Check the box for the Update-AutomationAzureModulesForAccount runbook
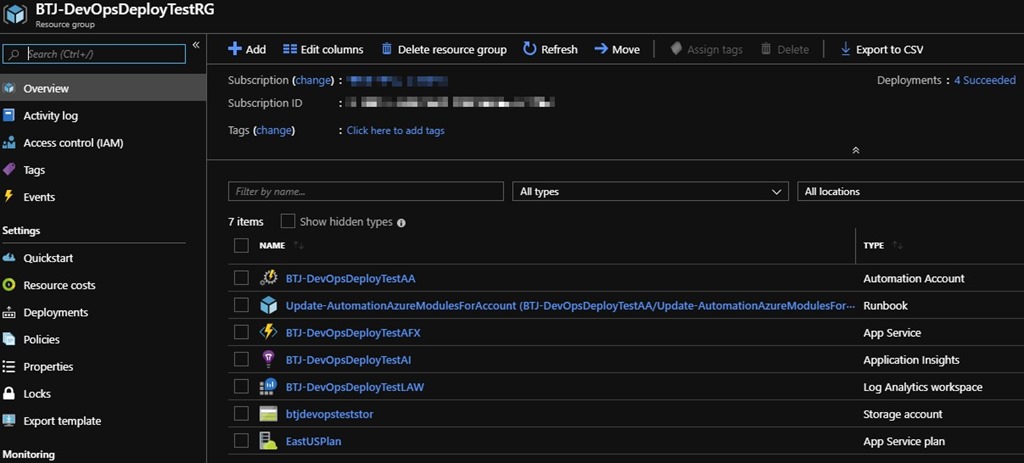 [x=242, y=305]
